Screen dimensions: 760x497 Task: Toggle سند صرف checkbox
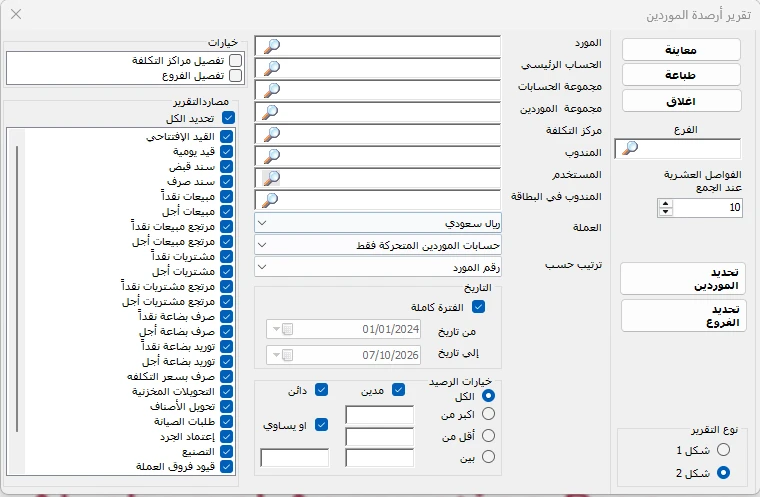click(x=226, y=182)
